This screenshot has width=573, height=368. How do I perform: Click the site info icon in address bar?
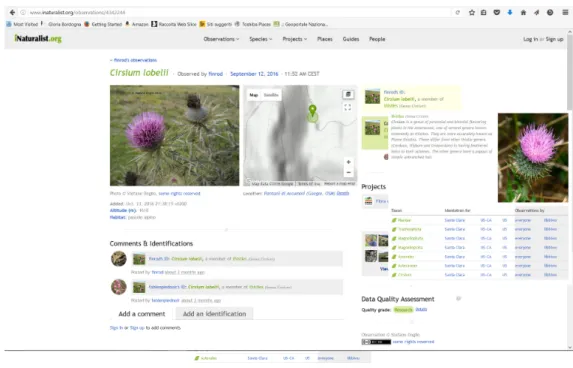point(23,12)
